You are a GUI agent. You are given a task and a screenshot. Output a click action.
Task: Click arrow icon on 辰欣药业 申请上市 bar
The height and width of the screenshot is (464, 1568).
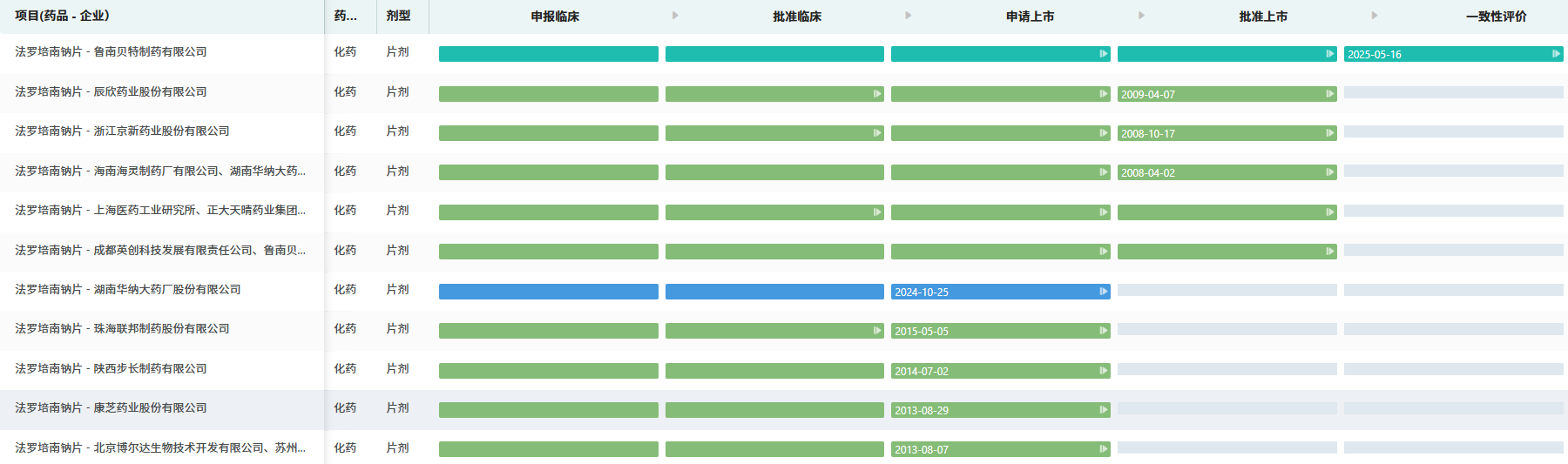coord(1103,93)
